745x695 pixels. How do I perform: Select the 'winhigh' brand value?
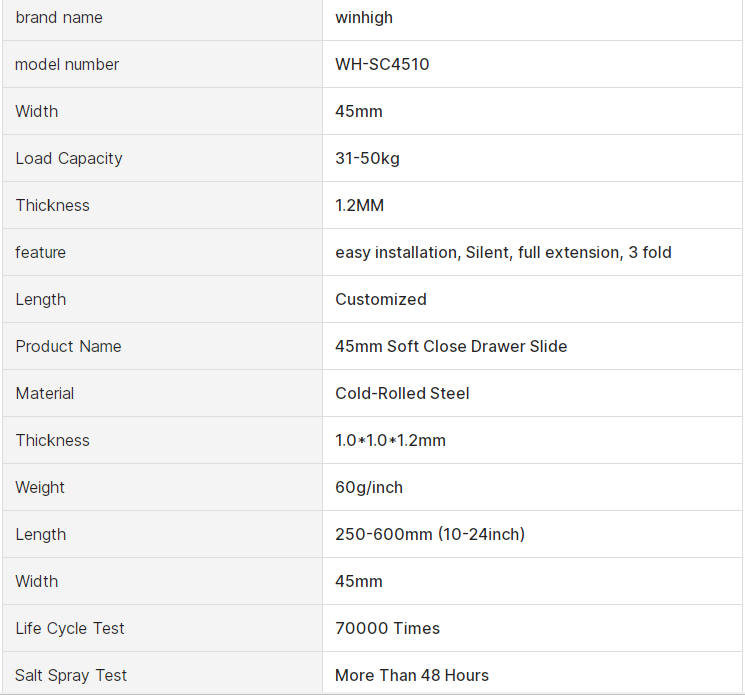[365, 18]
